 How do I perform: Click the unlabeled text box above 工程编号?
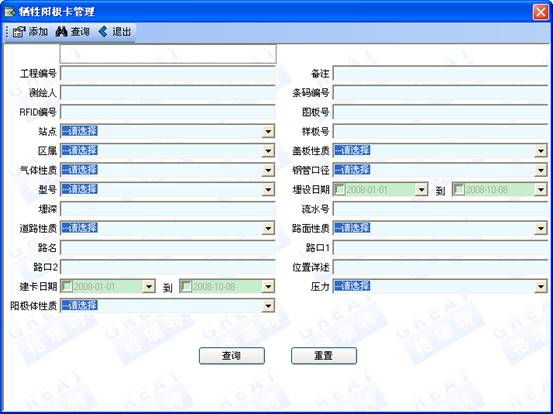click(x=168, y=54)
